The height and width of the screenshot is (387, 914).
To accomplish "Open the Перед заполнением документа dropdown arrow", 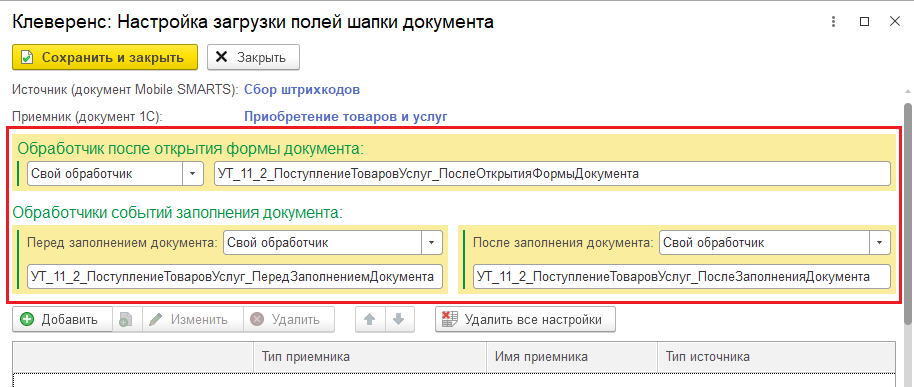I will click(x=432, y=242).
